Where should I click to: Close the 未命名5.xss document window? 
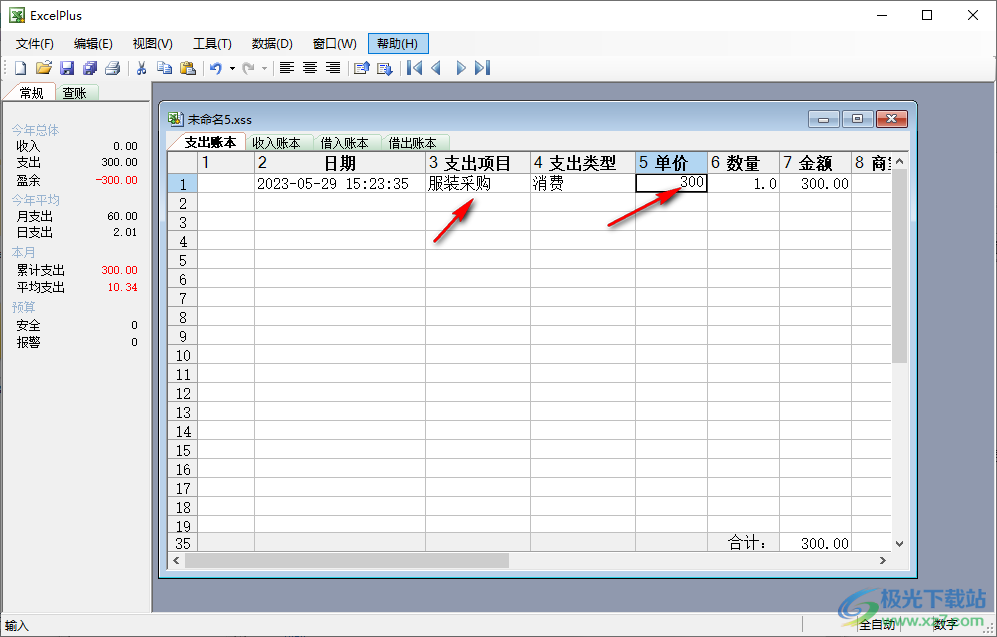[891, 119]
